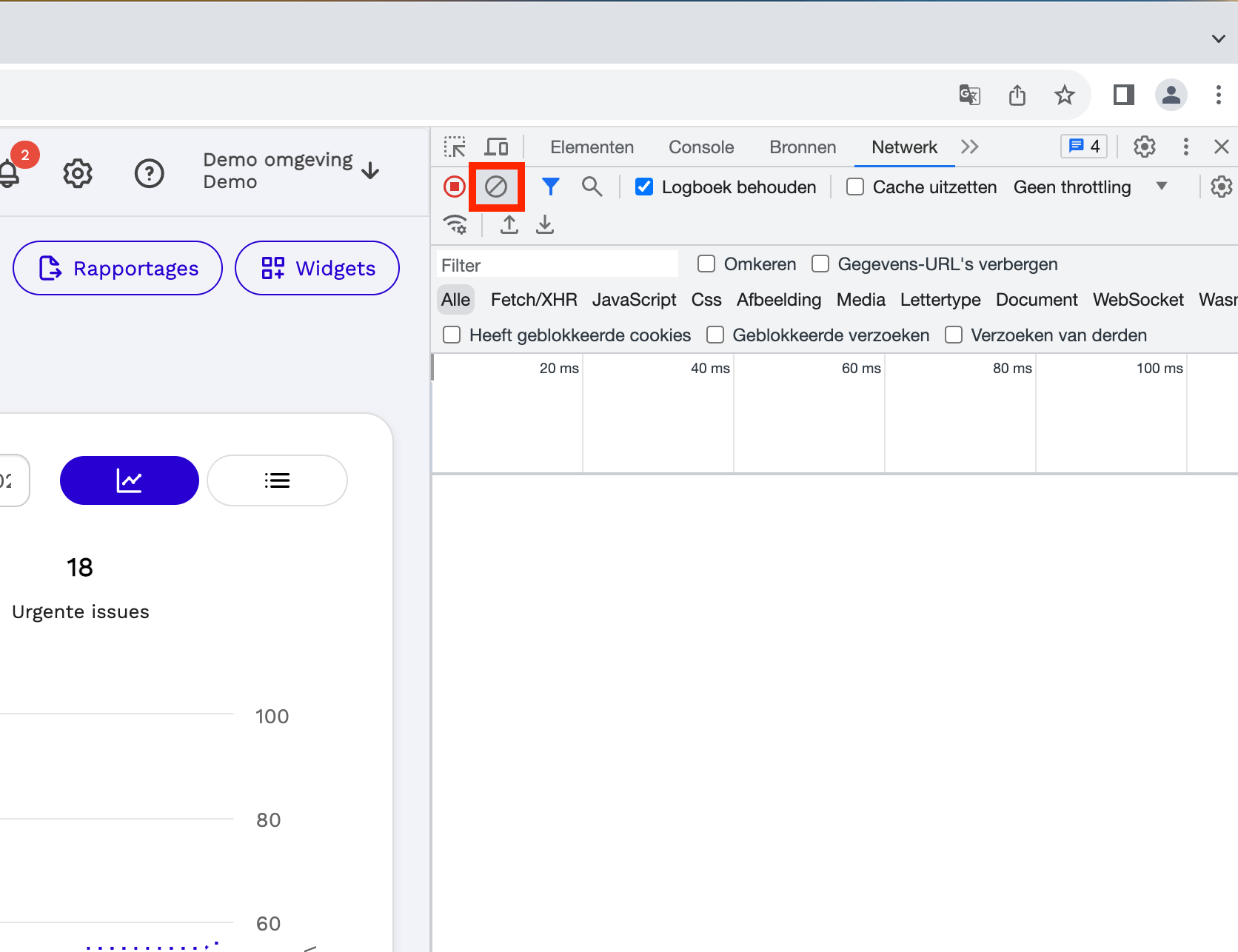Open the Rapportages button

pos(118,268)
